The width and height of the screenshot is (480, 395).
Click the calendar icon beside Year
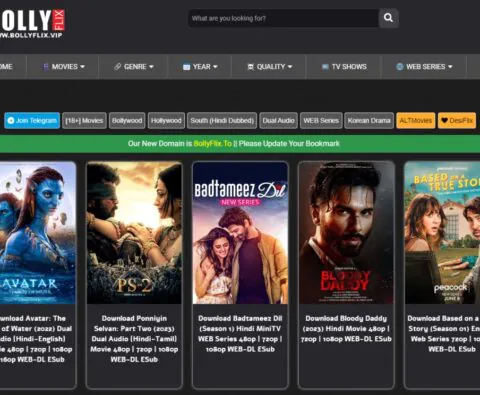click(x=187, y=67)
